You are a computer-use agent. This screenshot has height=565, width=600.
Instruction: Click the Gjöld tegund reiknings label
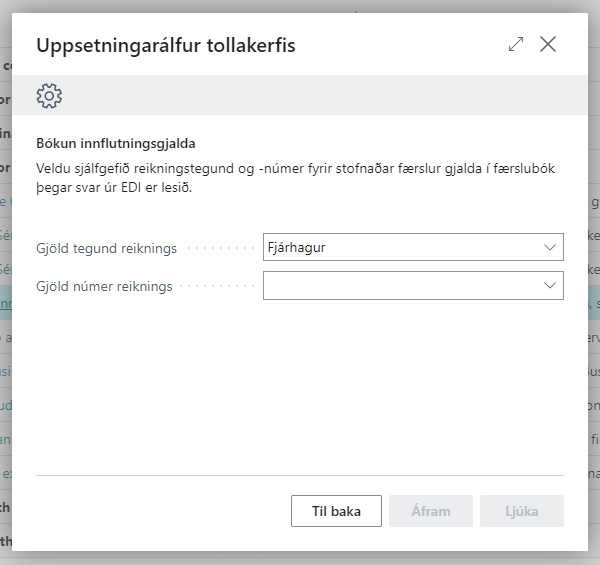click(x=106, y=248)
